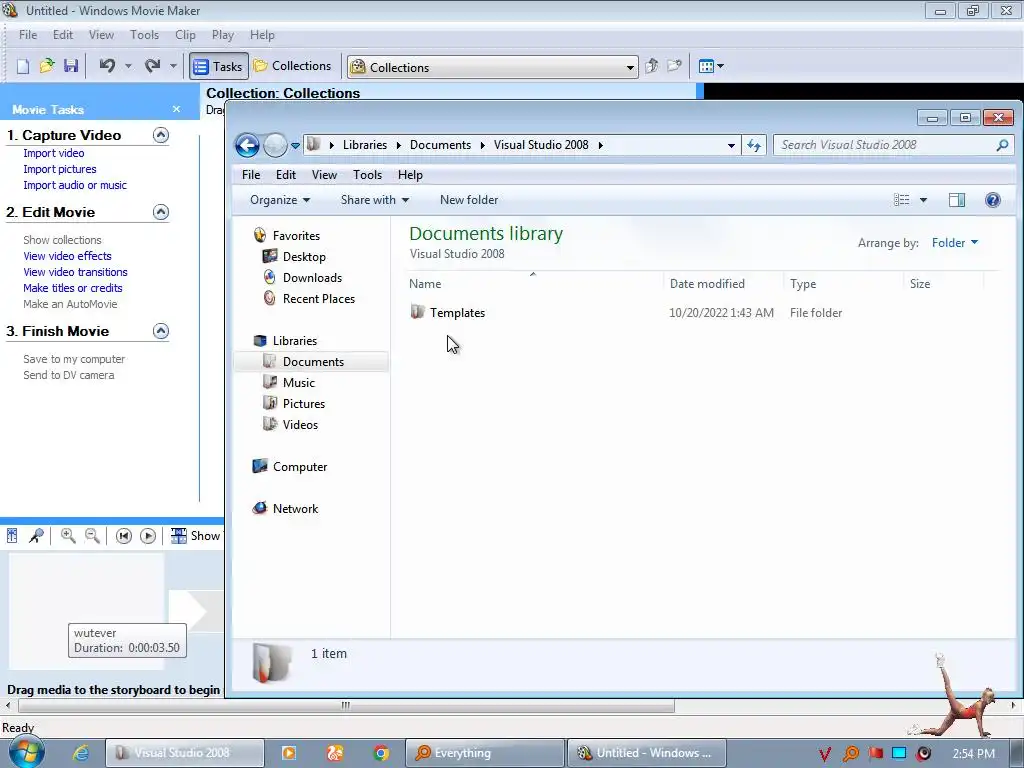Click new collection folder icon
The height and width of the screenshot is (768, 1024).
674,66
